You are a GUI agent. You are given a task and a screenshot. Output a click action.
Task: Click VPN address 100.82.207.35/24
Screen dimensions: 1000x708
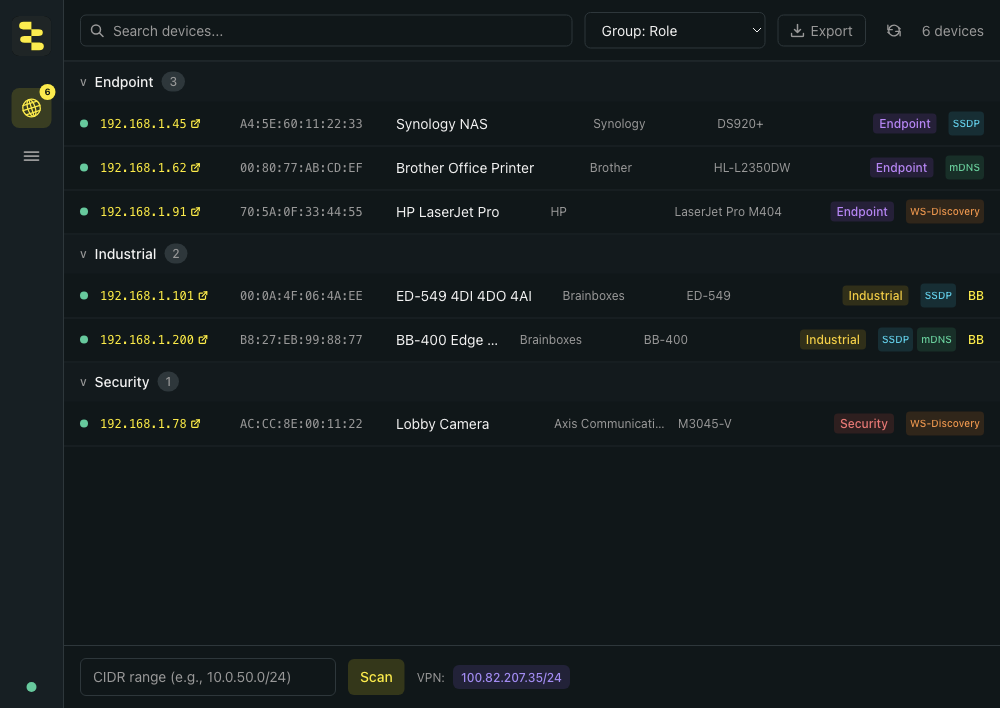click(511, 677)
